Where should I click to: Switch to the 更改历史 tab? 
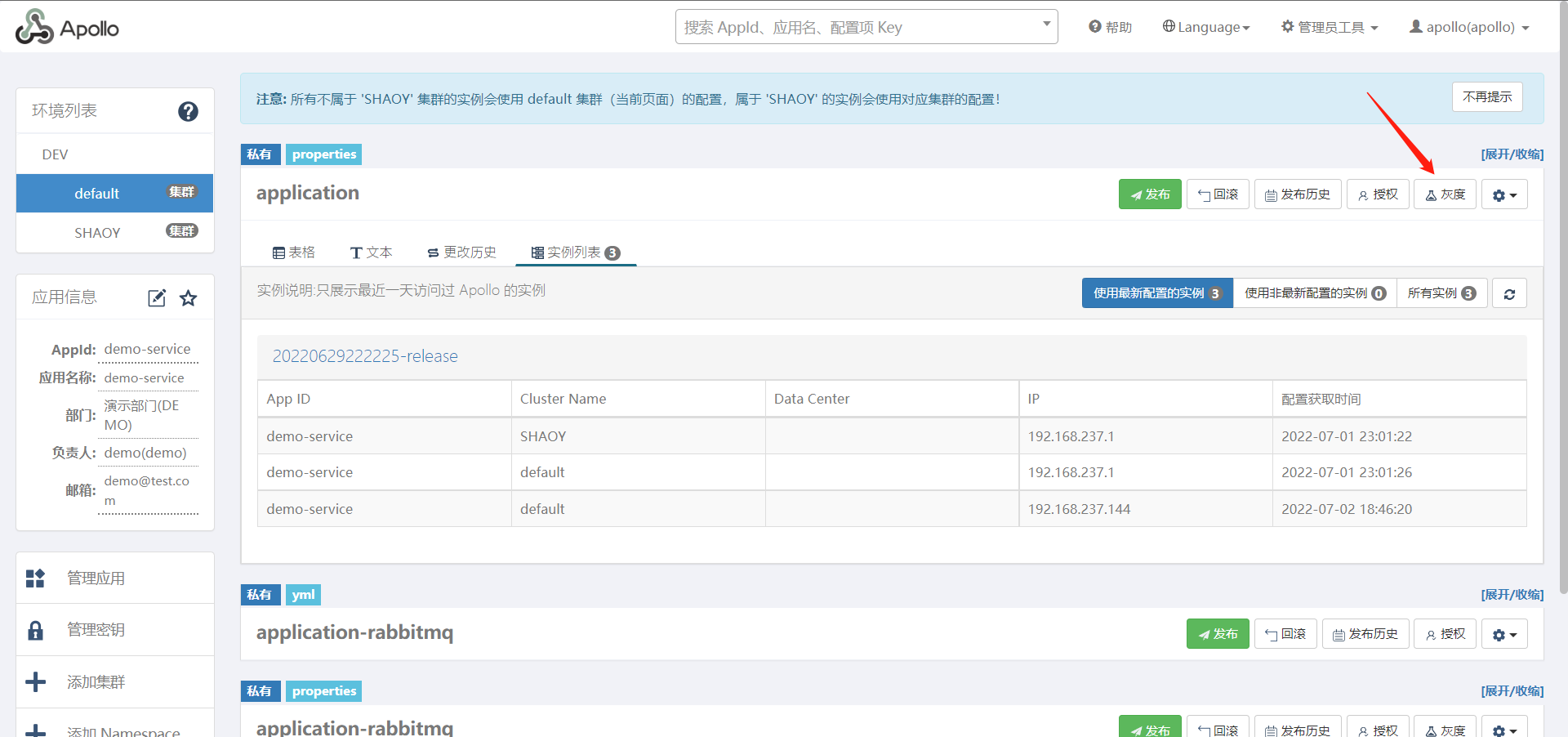pos(461,252)
